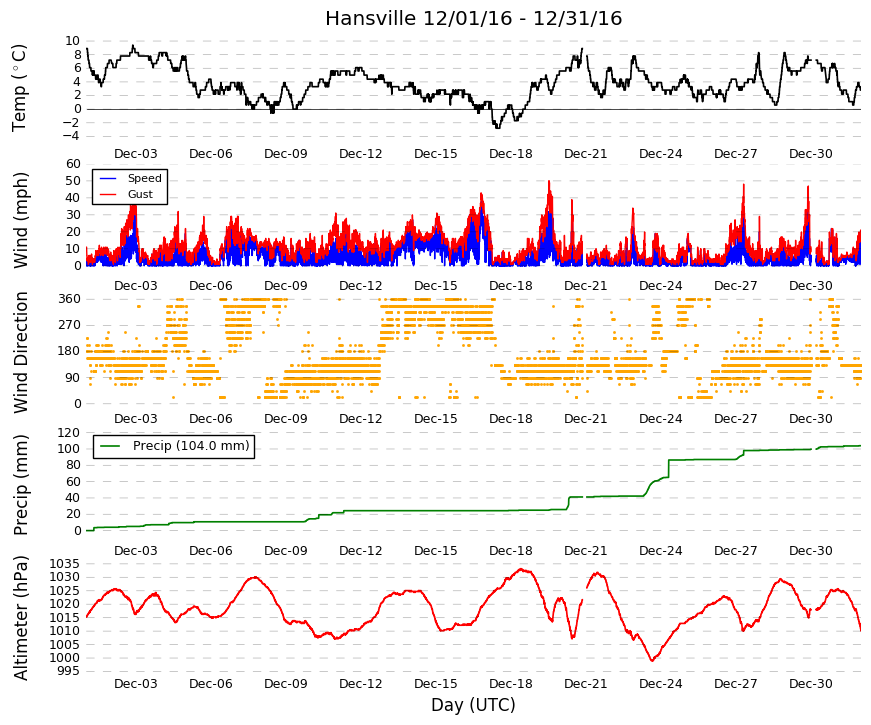Click Dec-03 tick under wind speed chart
This screenshot has height=725, width=871.
(136, 286)
